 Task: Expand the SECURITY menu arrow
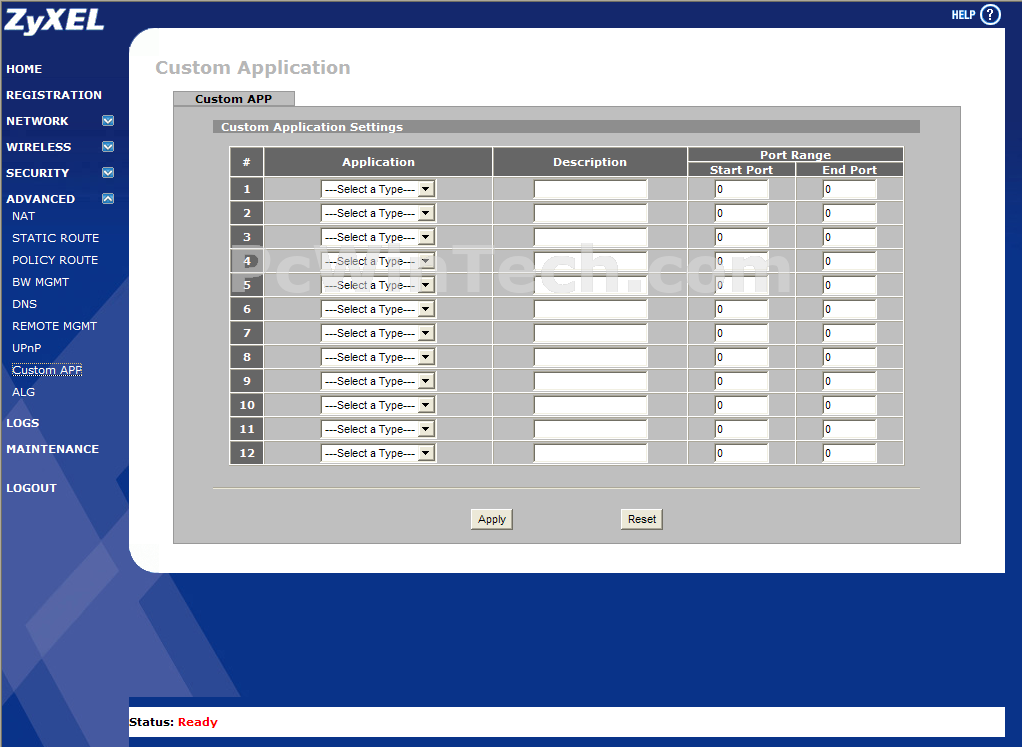coord(108,173)
